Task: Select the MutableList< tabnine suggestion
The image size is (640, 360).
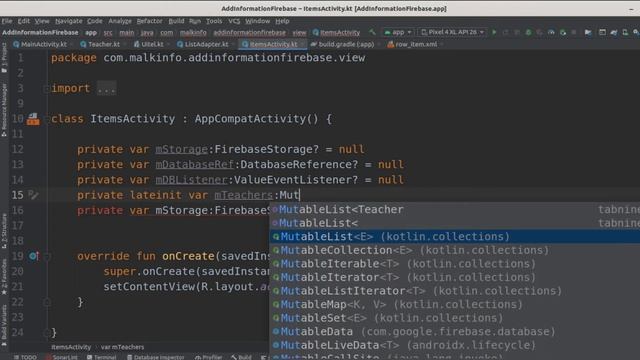Action: point(455,223)
